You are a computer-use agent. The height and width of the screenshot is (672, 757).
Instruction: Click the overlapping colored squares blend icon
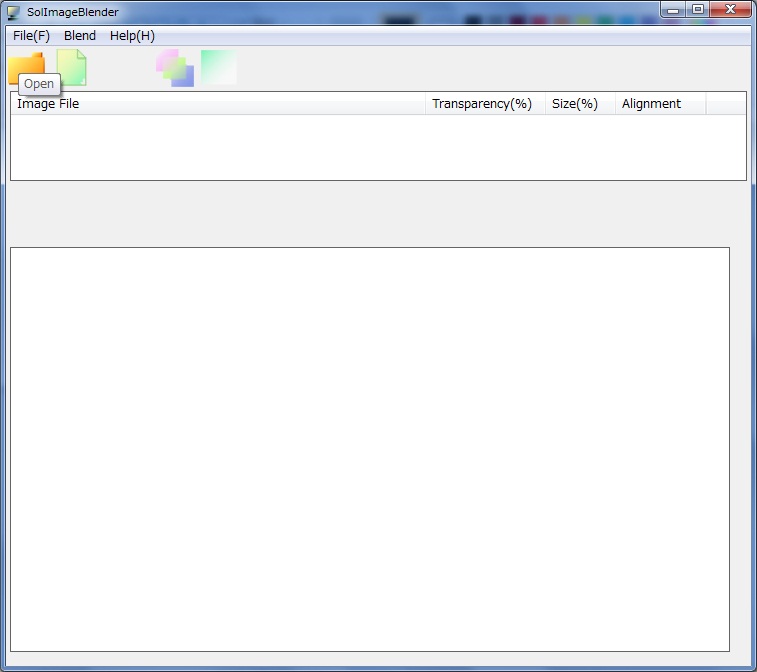[x=175, y=68]
